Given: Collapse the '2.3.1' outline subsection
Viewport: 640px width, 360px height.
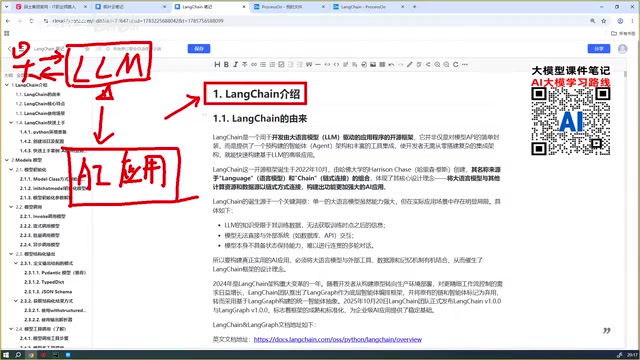Looking at the screenshot, I should coord(16,263).
